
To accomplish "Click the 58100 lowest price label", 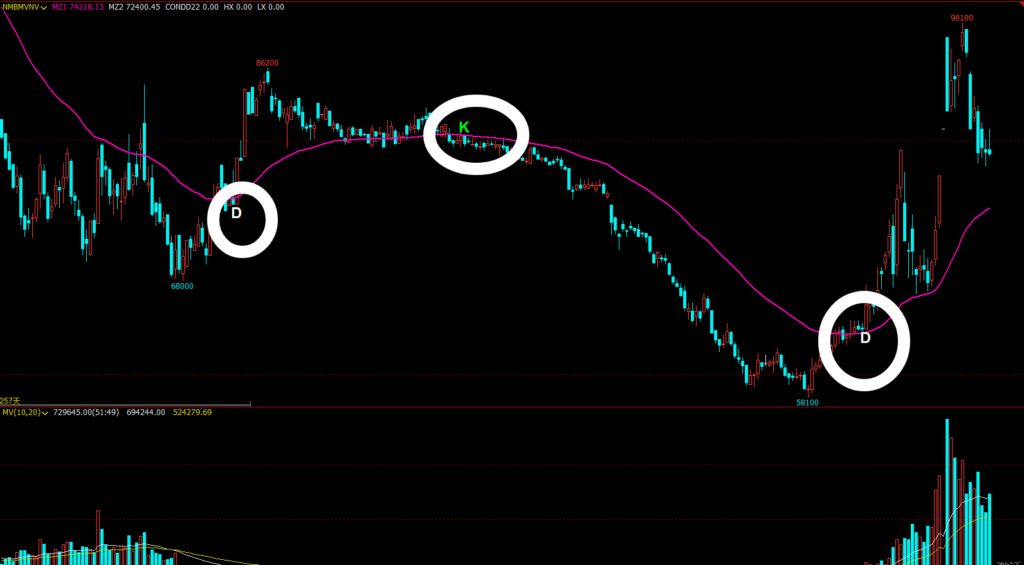I will (x=807, y=403).
